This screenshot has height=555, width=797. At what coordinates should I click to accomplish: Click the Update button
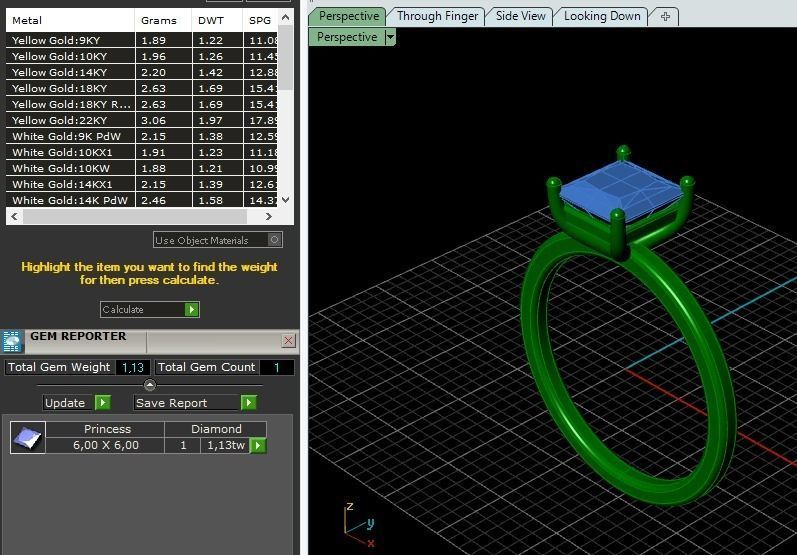[65, 403]
